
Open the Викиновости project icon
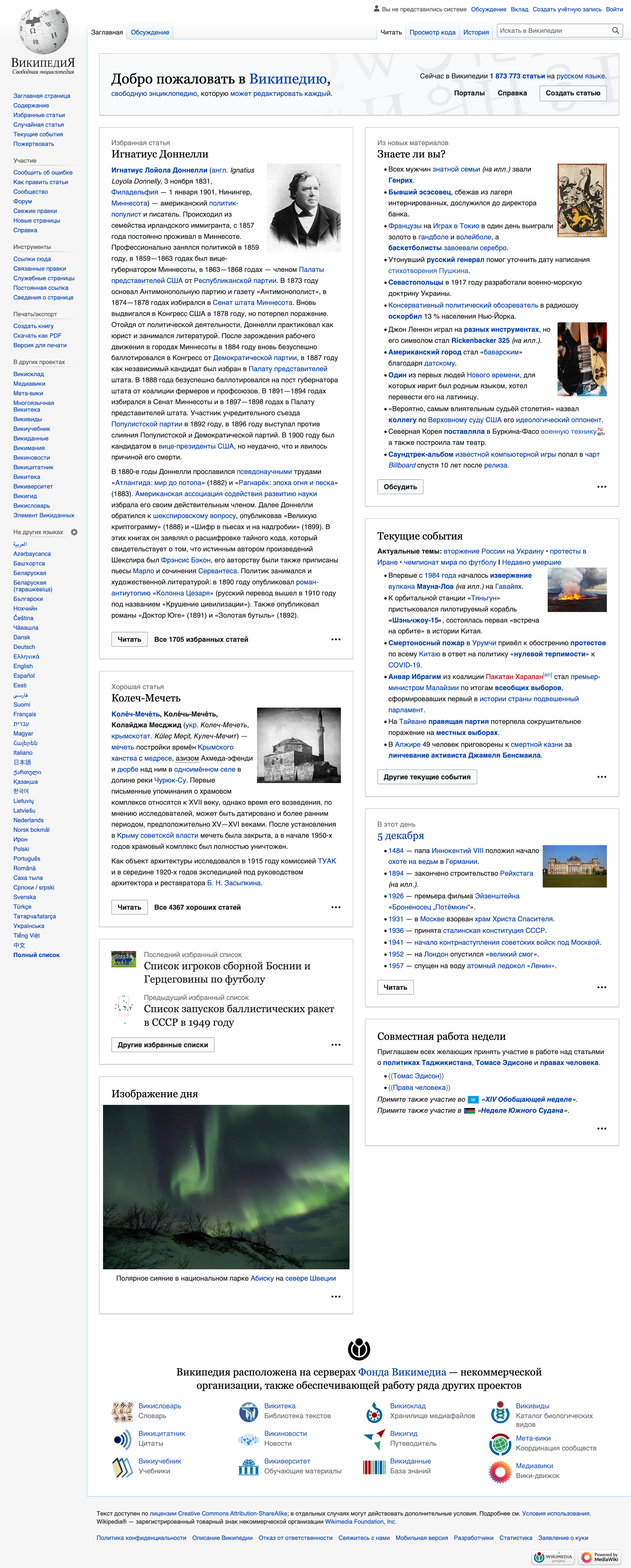click(249, 1439)
